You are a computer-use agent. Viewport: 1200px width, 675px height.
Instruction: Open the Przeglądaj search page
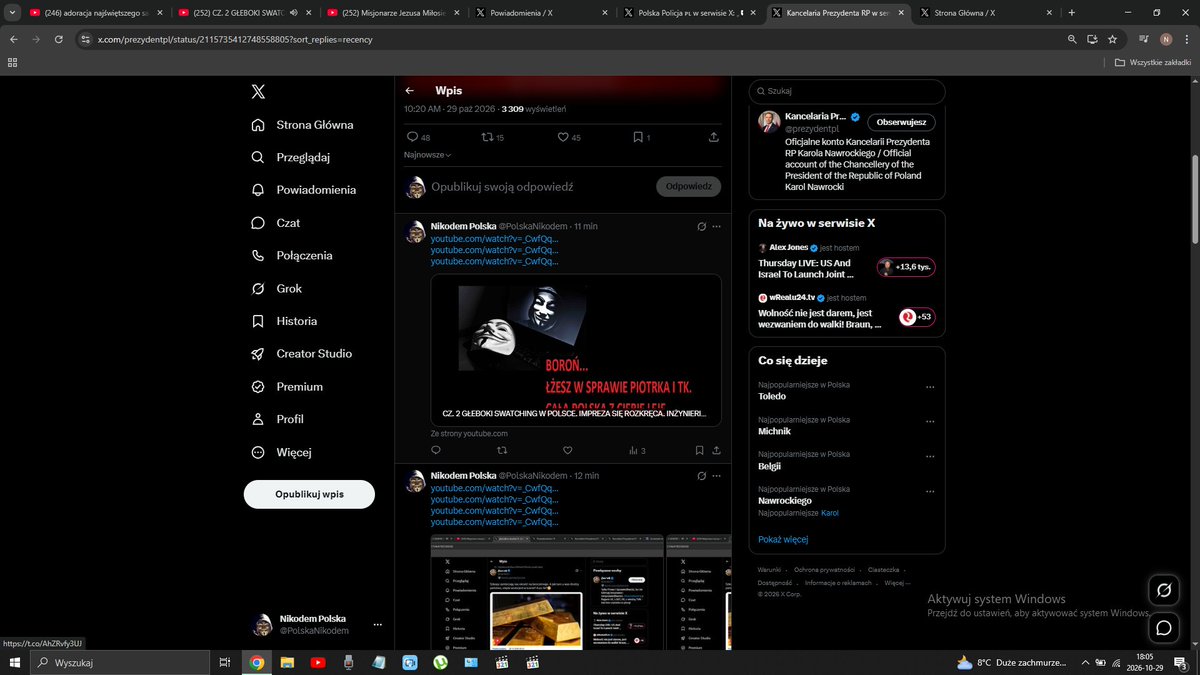290,157
